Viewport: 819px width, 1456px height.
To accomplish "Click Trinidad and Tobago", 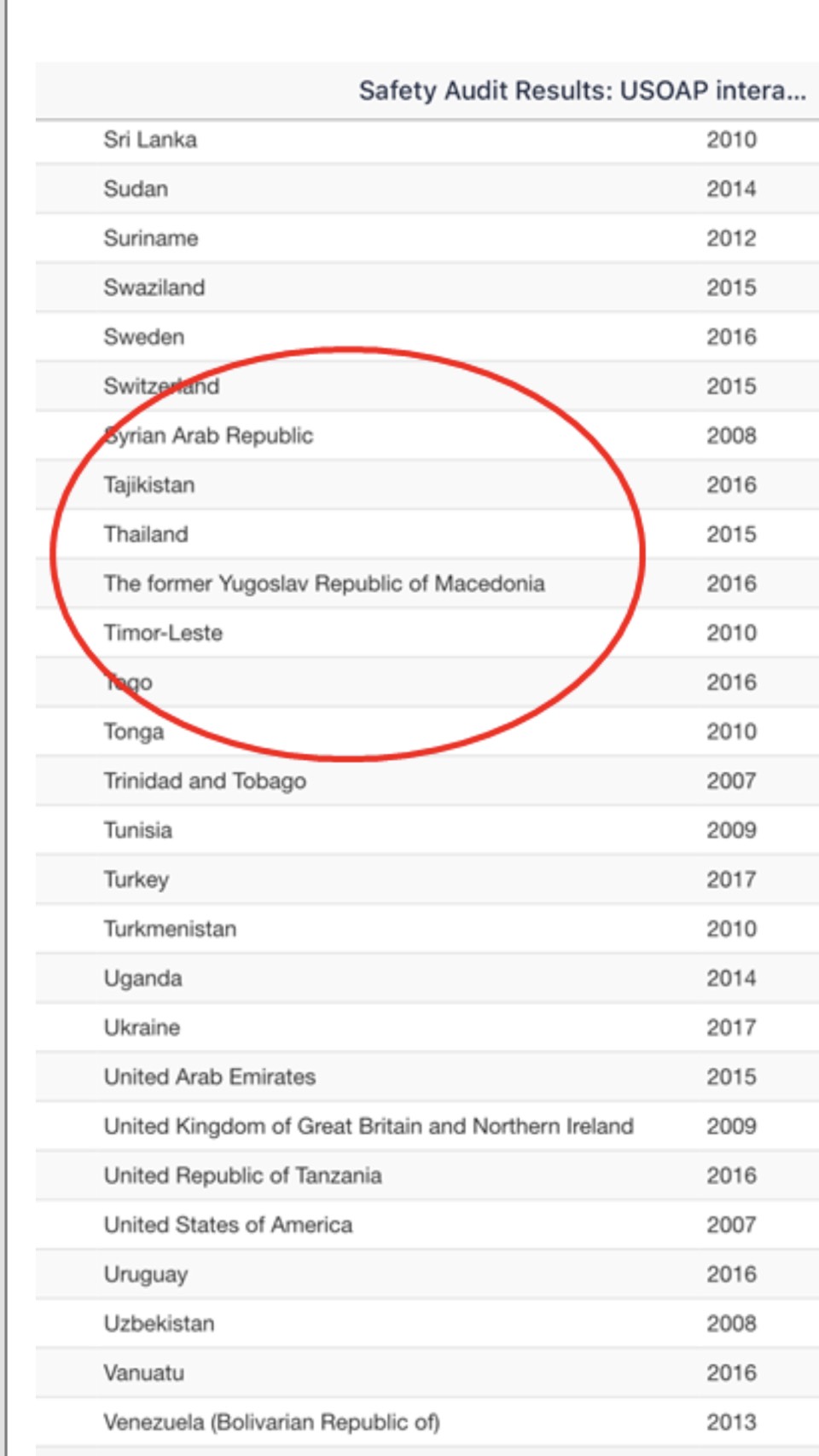I will (x=205, y=780).
